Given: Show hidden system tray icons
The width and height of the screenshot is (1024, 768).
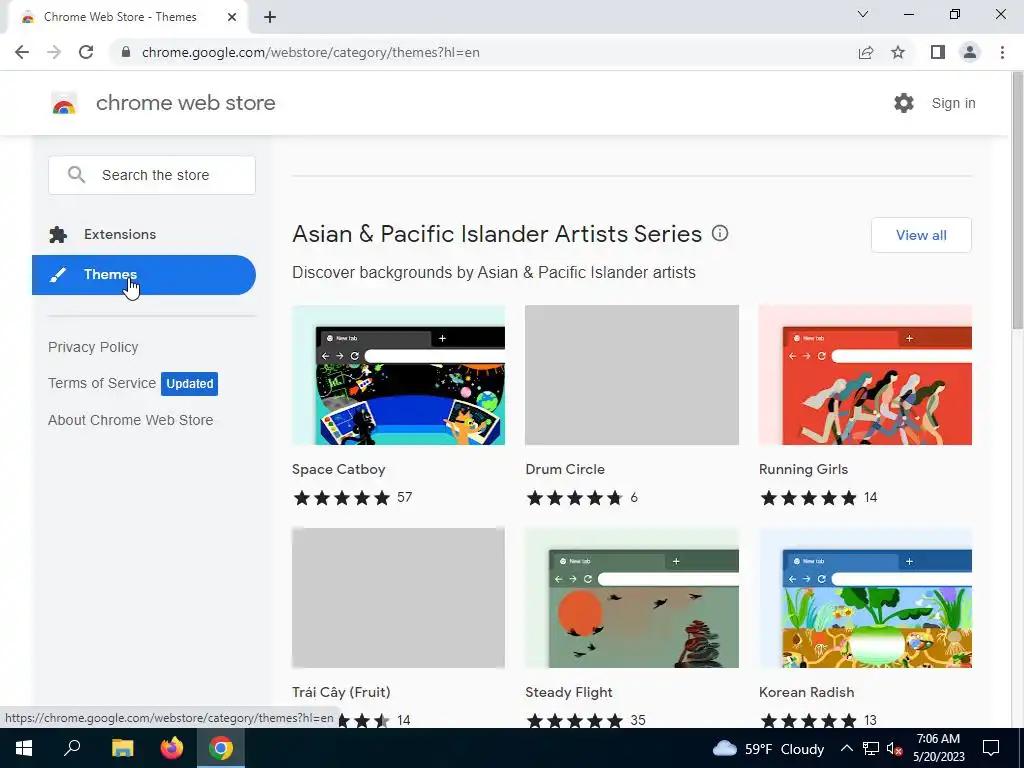Looking at the screenshot, I should coord(846,748).
